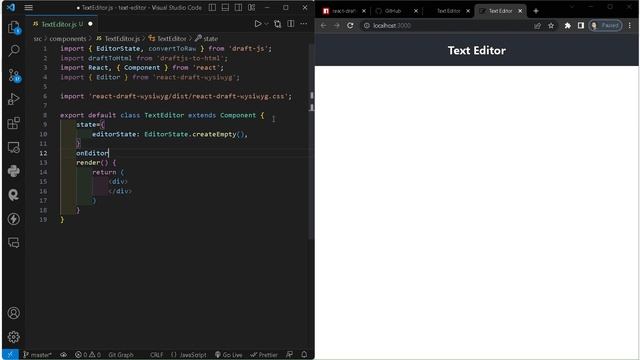Image resolution: width=640 pixels, height=360 pixels.
Task: Open the Search view in VS Code
Action: [x=14, y=51]
